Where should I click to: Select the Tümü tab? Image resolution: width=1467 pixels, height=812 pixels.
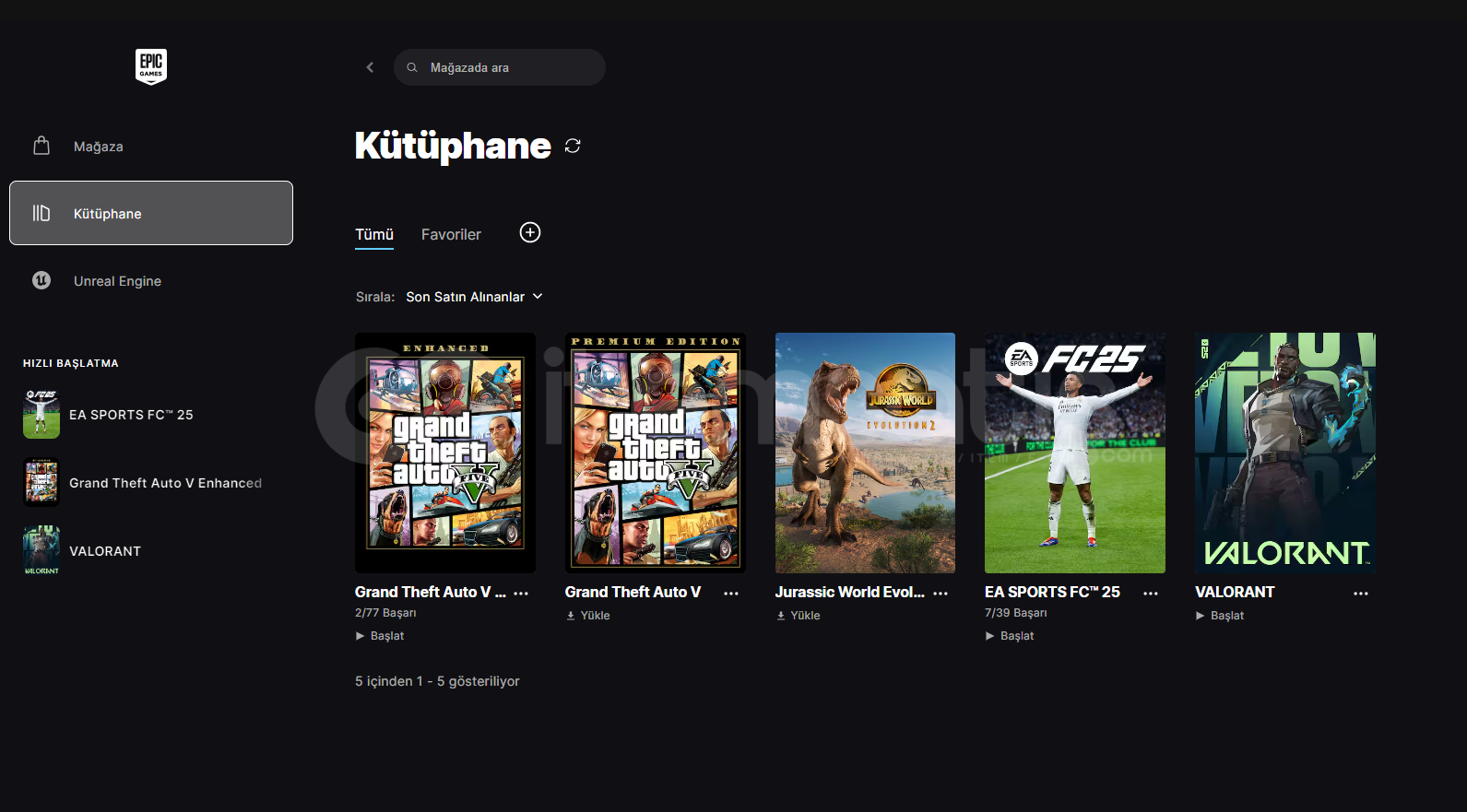[x=374, y=235]
